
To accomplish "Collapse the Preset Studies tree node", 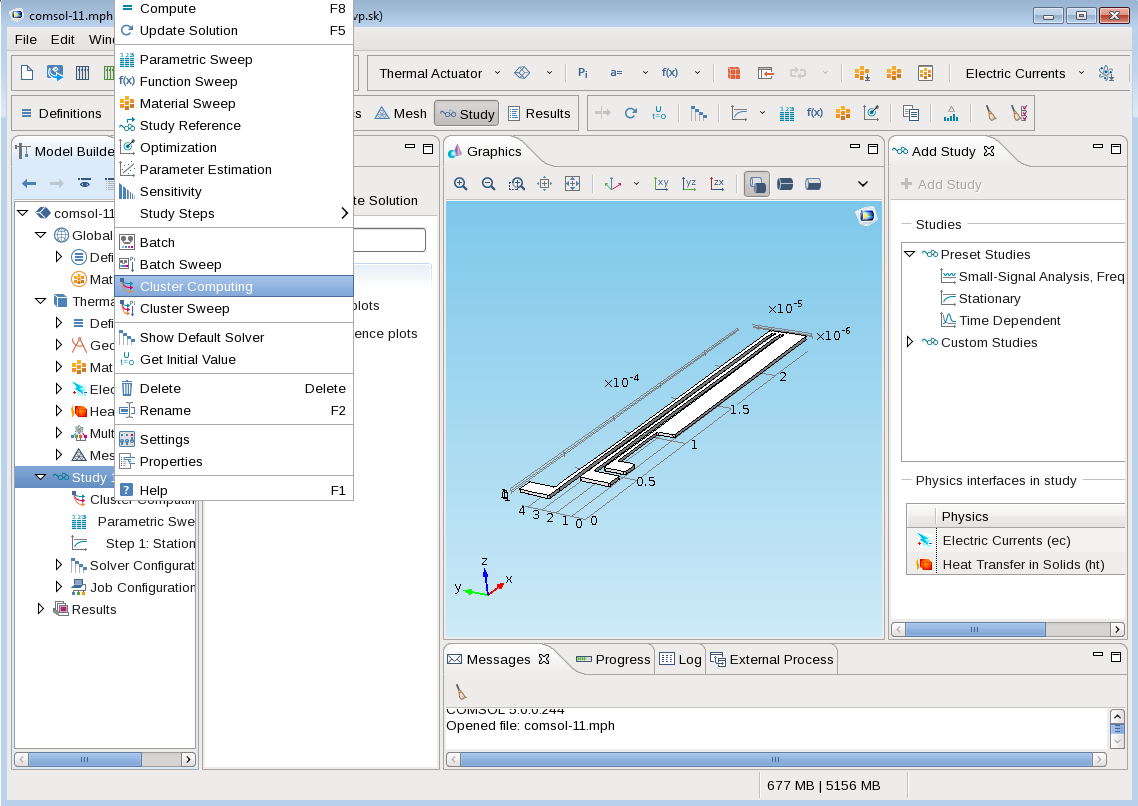I will (910, 255).
